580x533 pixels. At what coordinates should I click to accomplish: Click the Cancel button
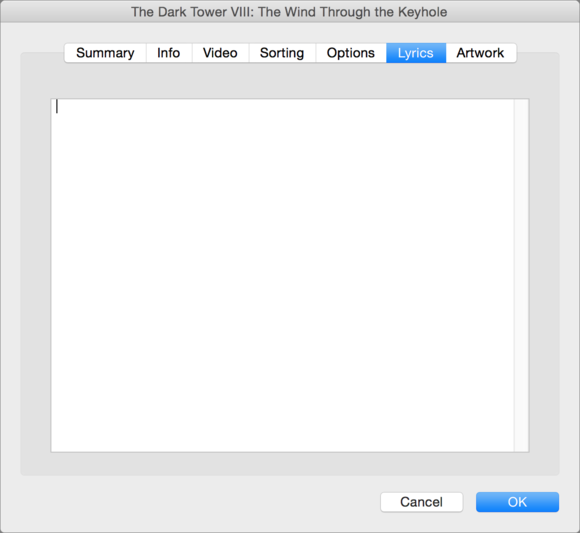(x=421, y=502)
